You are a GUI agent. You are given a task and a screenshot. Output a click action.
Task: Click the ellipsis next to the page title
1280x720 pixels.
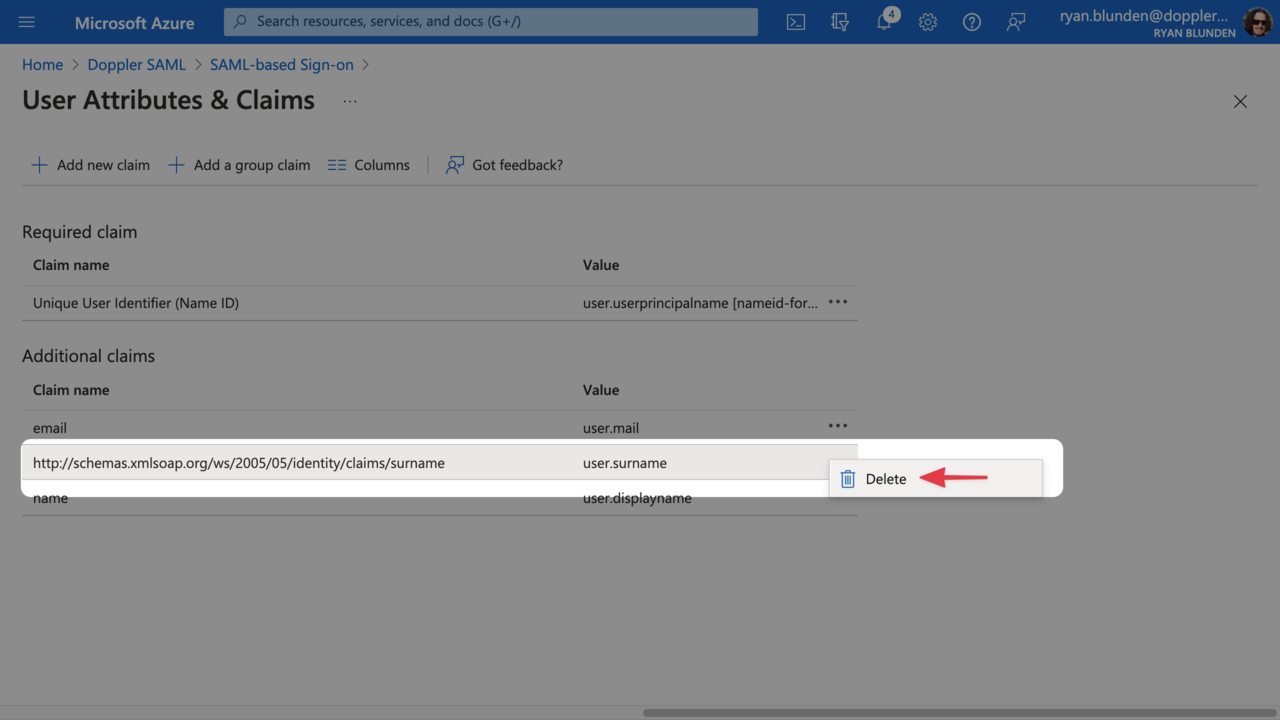click(350, 101)
